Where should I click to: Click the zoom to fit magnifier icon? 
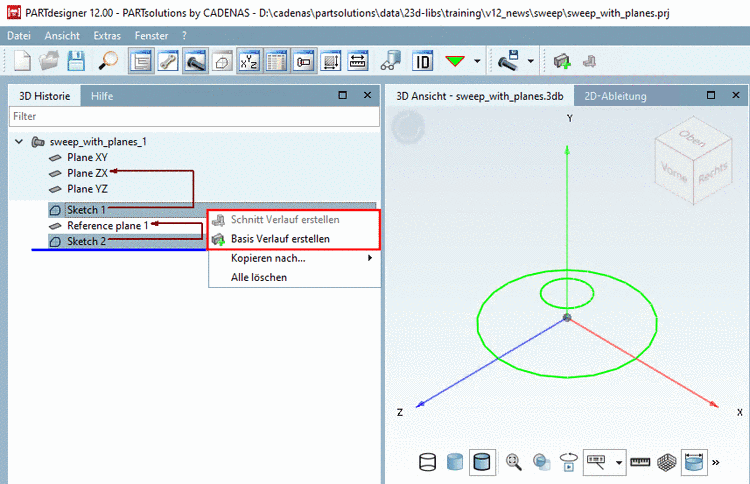coord(513,462)
